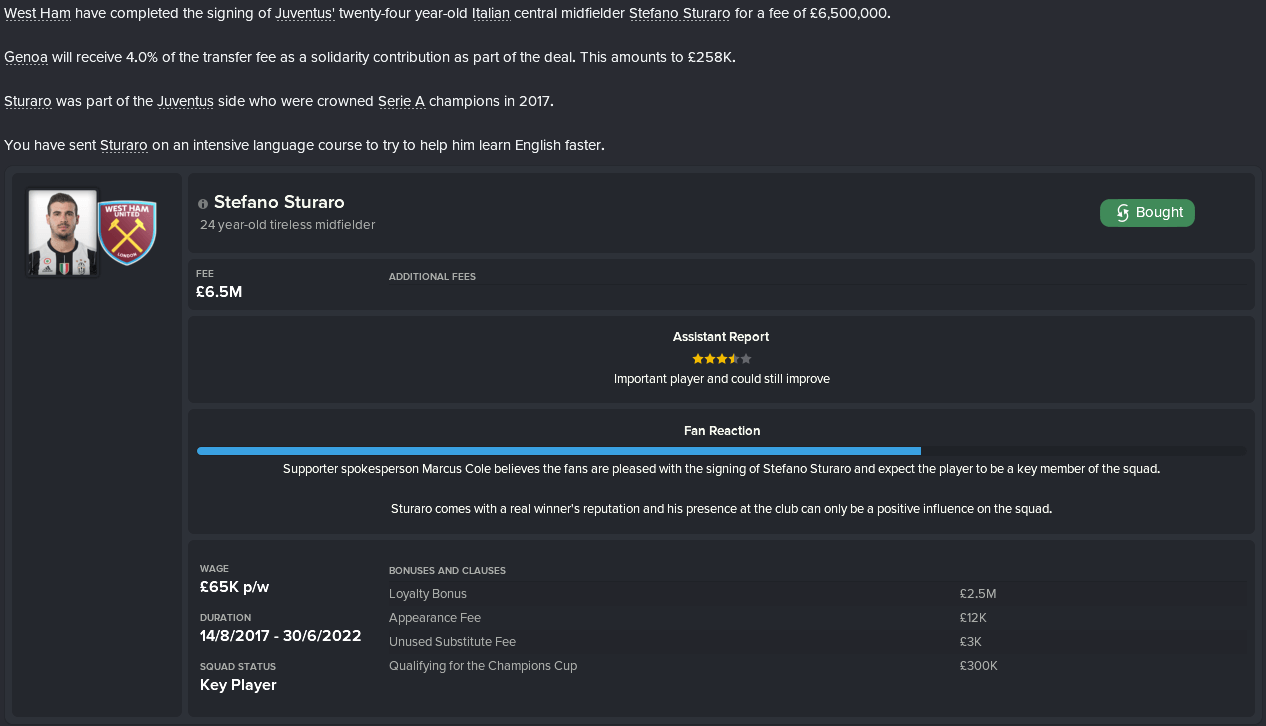Viewport: 1266px width, 726px height.
Task: Click the Sturaro link in language course sentence
Action: [x=124, y=145]
